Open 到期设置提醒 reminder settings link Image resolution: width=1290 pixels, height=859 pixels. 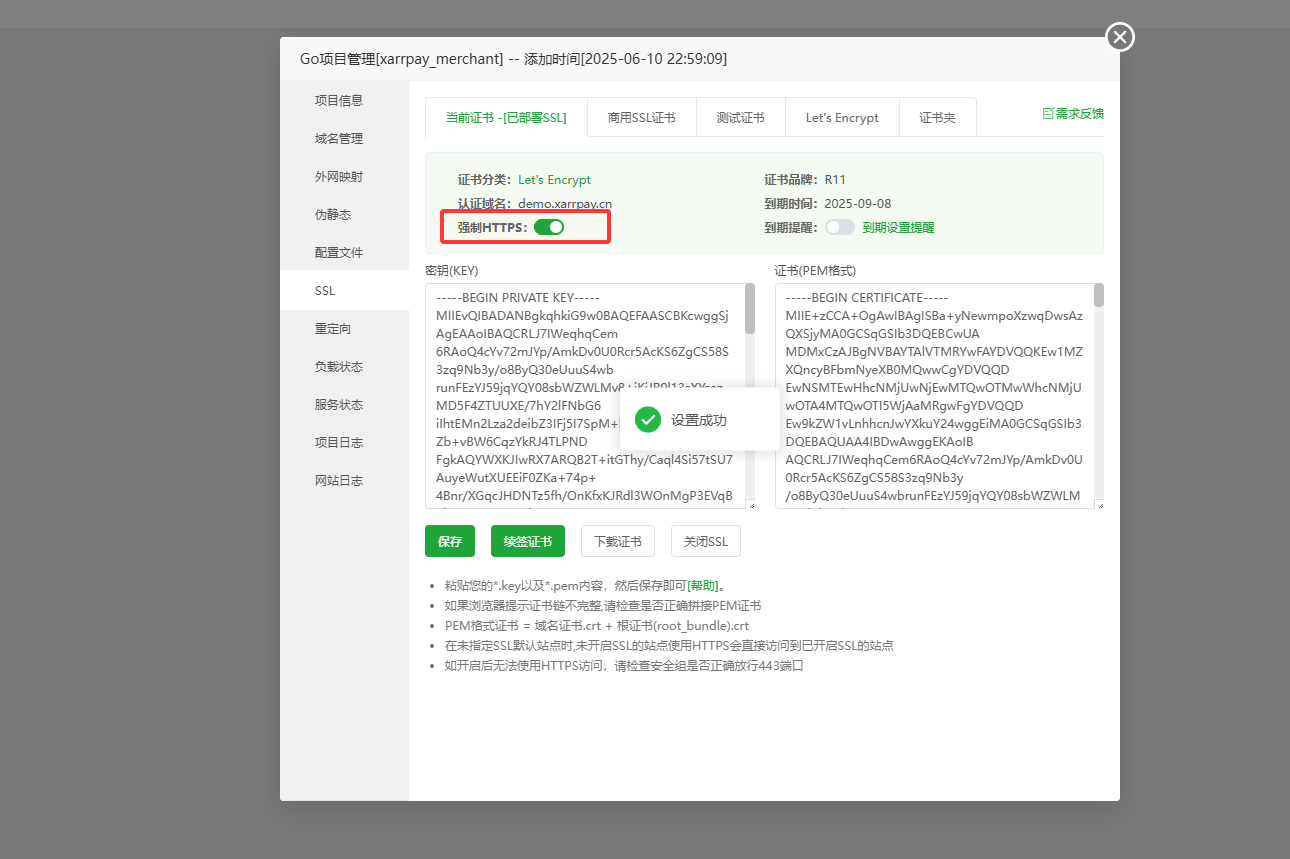[898, 227]
